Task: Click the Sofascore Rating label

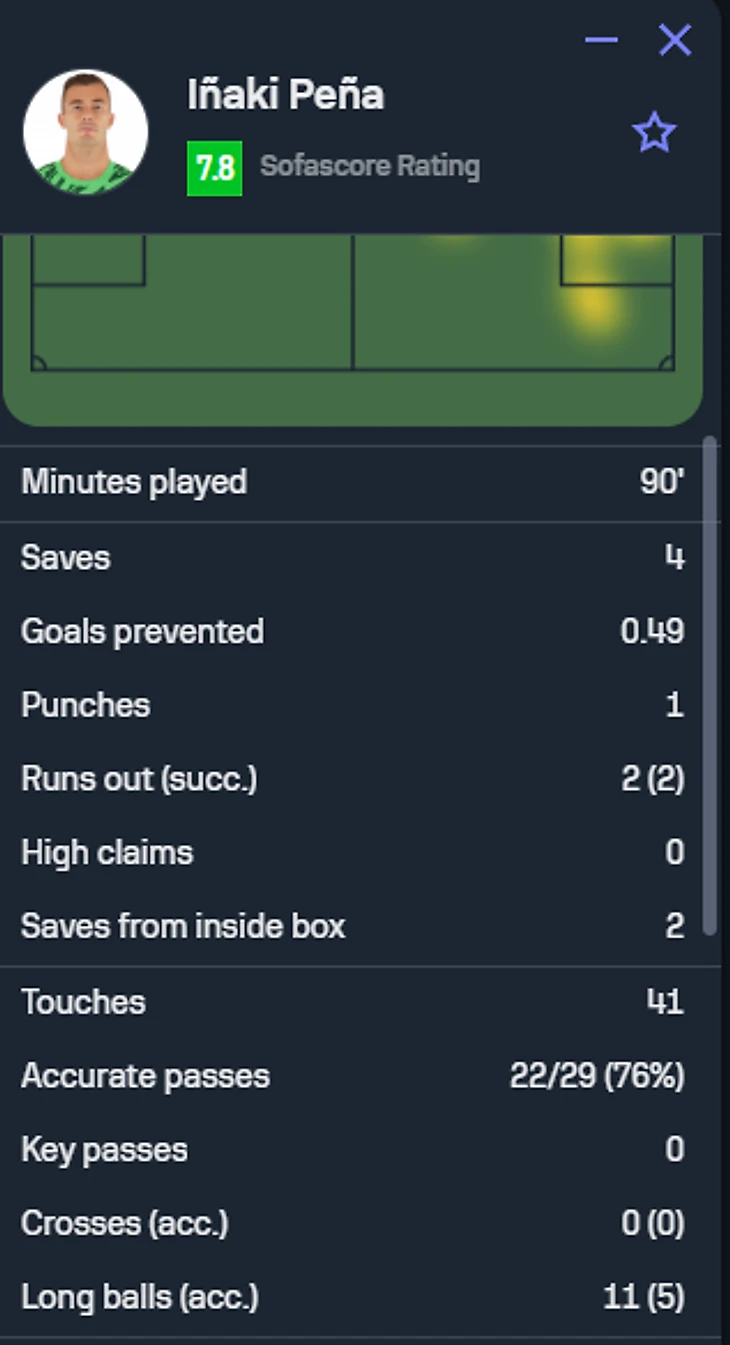Action: (370, 166)
